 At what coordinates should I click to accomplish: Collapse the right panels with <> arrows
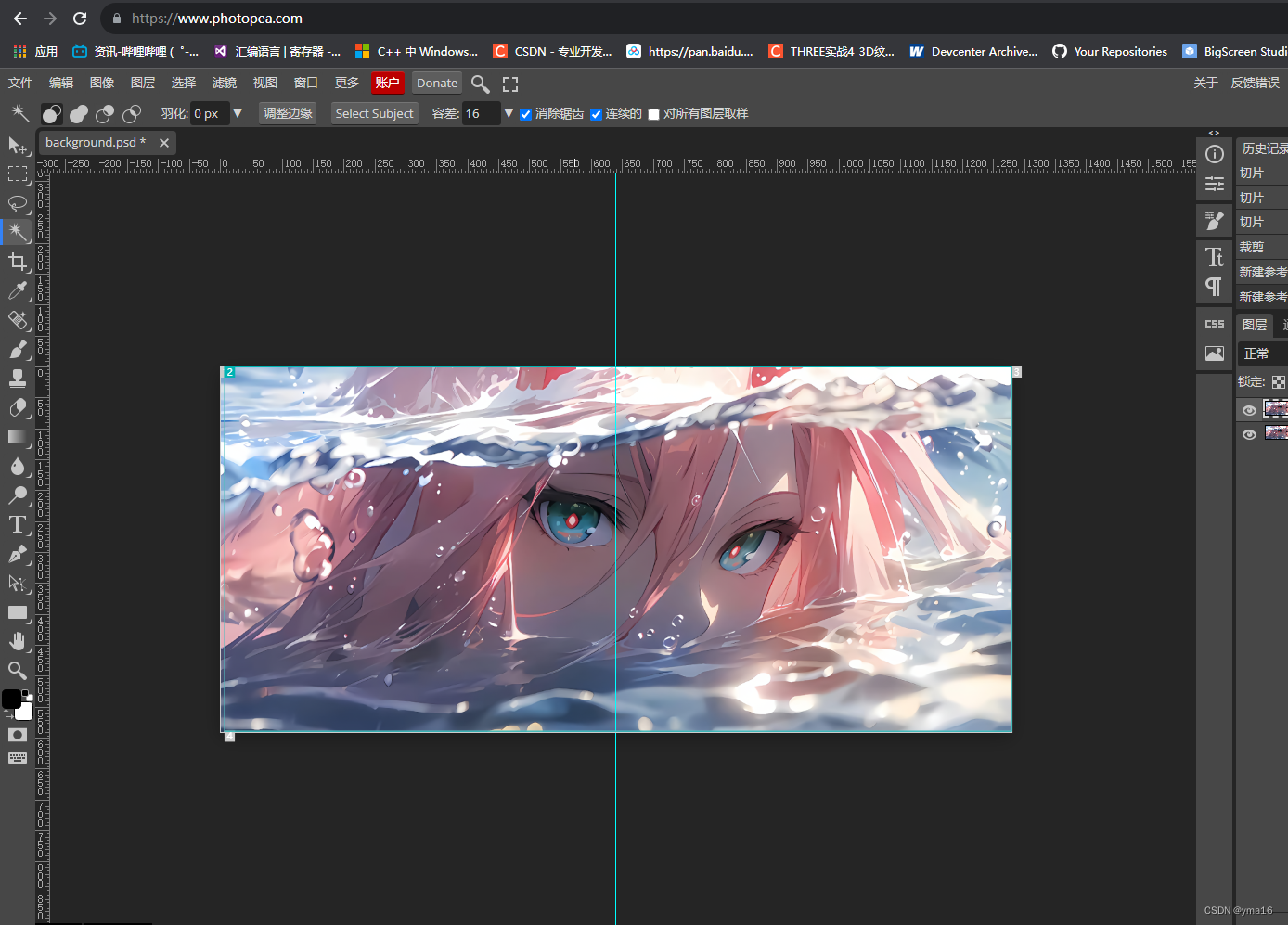click(x=1214, y=133)
